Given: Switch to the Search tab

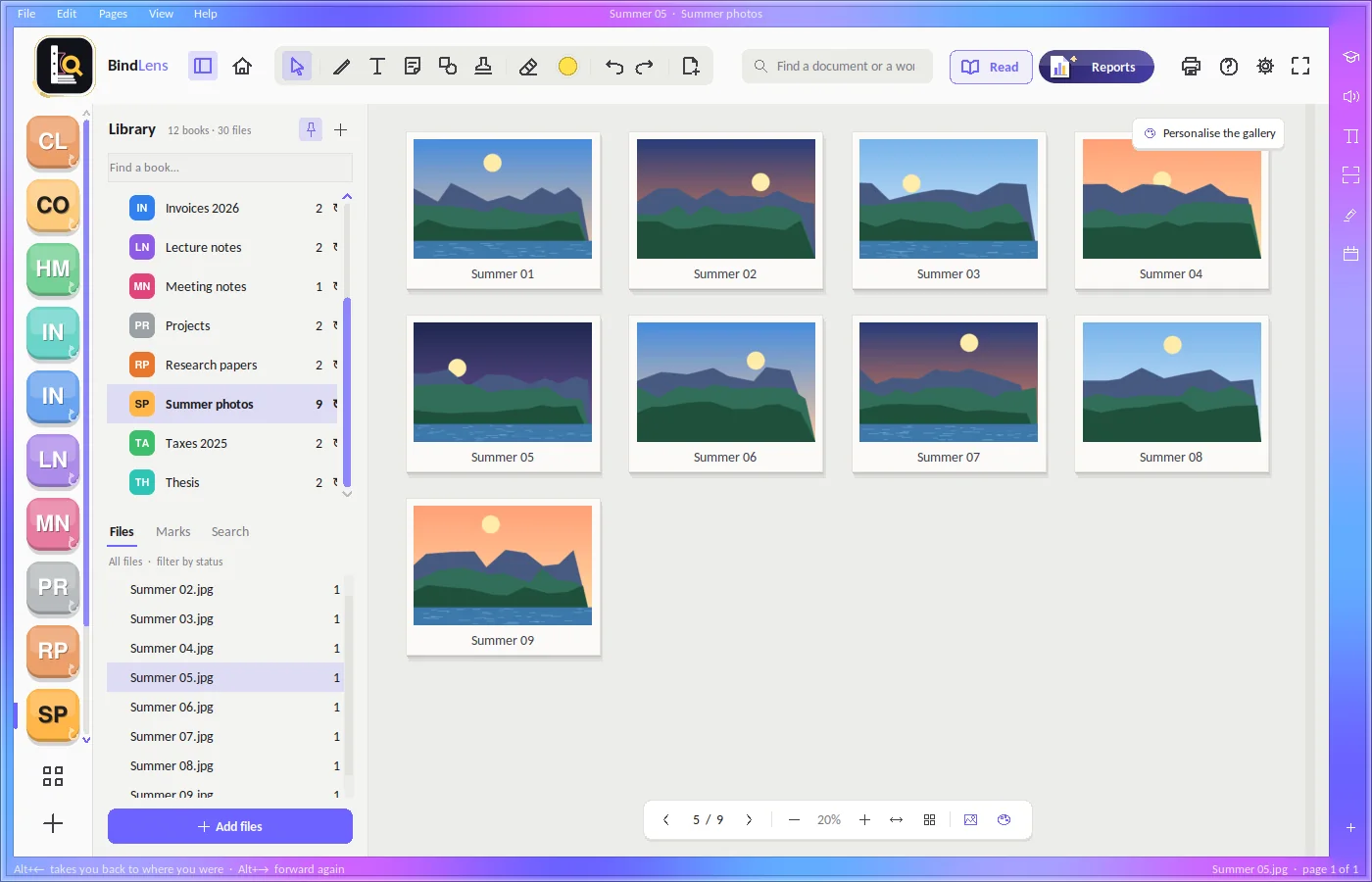Looking at the screenshot, I should click(x=230, y=532).
